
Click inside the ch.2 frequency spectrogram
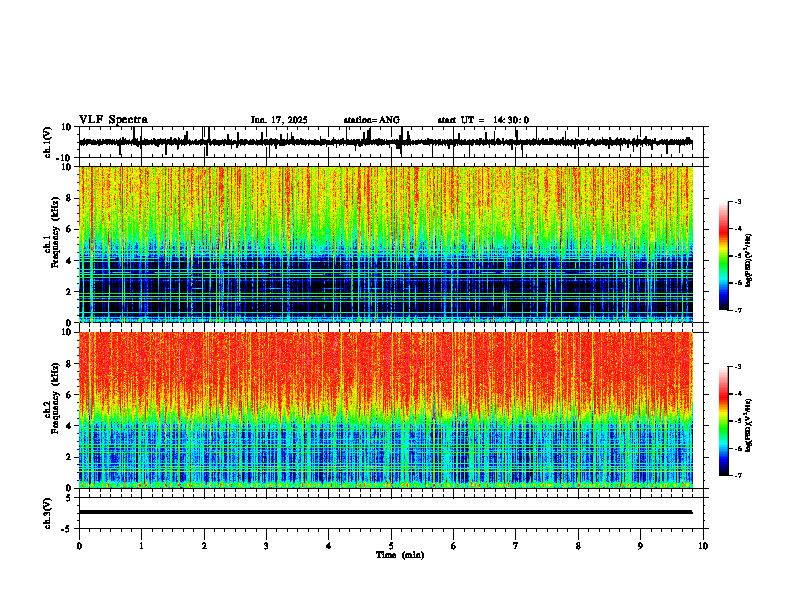tap(385, 410)
